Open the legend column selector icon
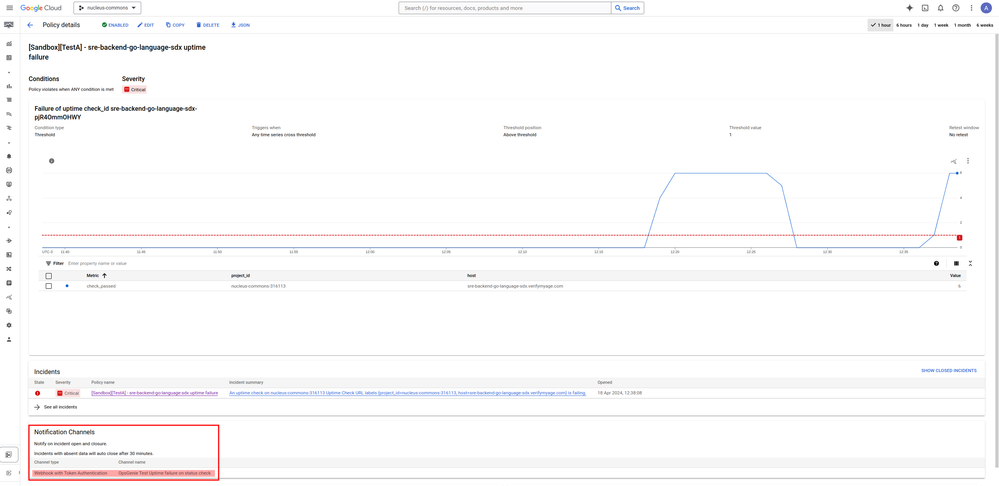 (956, 263)
